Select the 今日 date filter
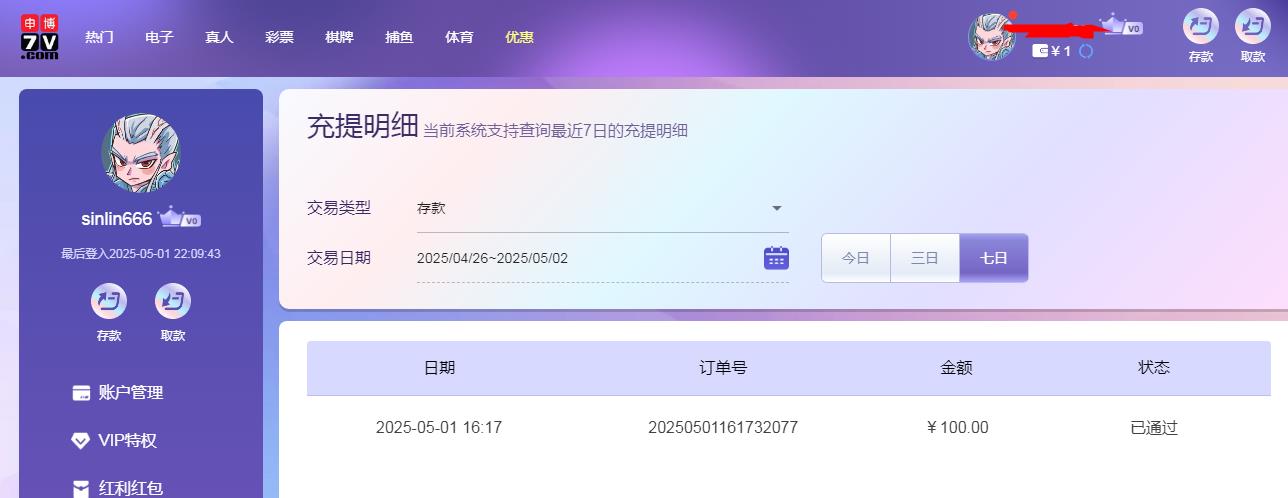The image size is (1288, 498). point(856,258)
